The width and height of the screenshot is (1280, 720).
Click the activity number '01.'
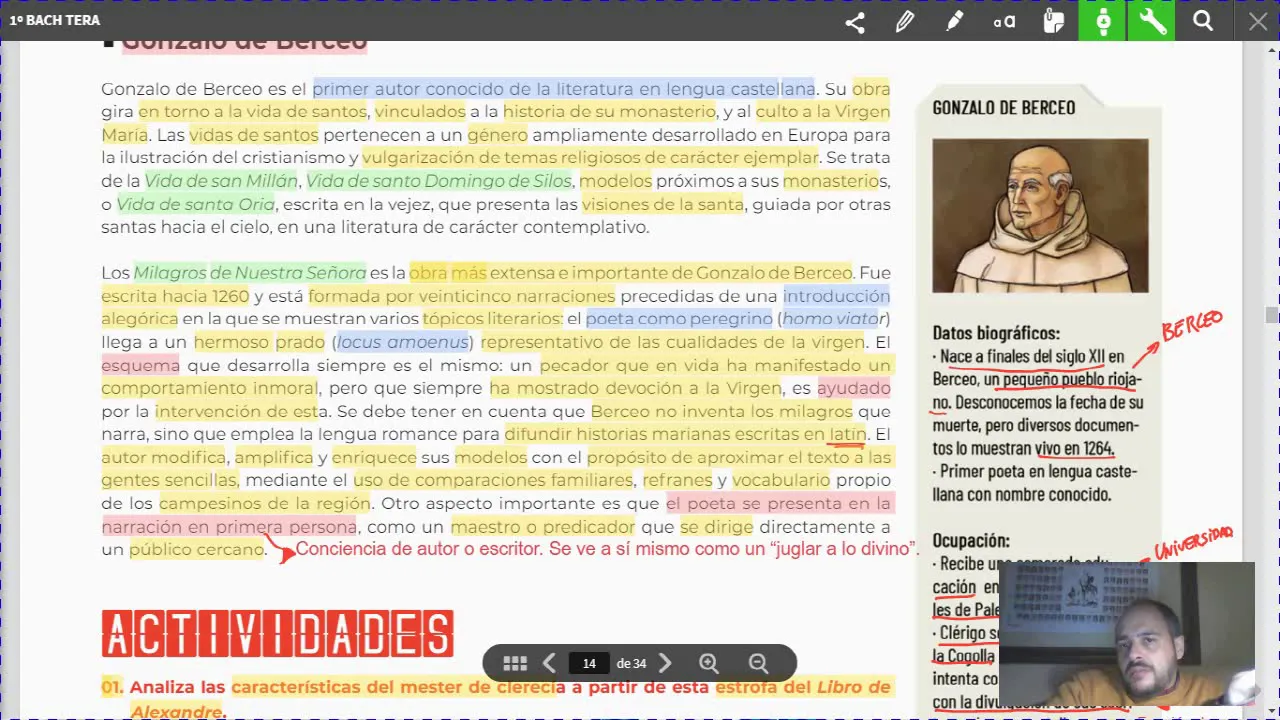112,687
